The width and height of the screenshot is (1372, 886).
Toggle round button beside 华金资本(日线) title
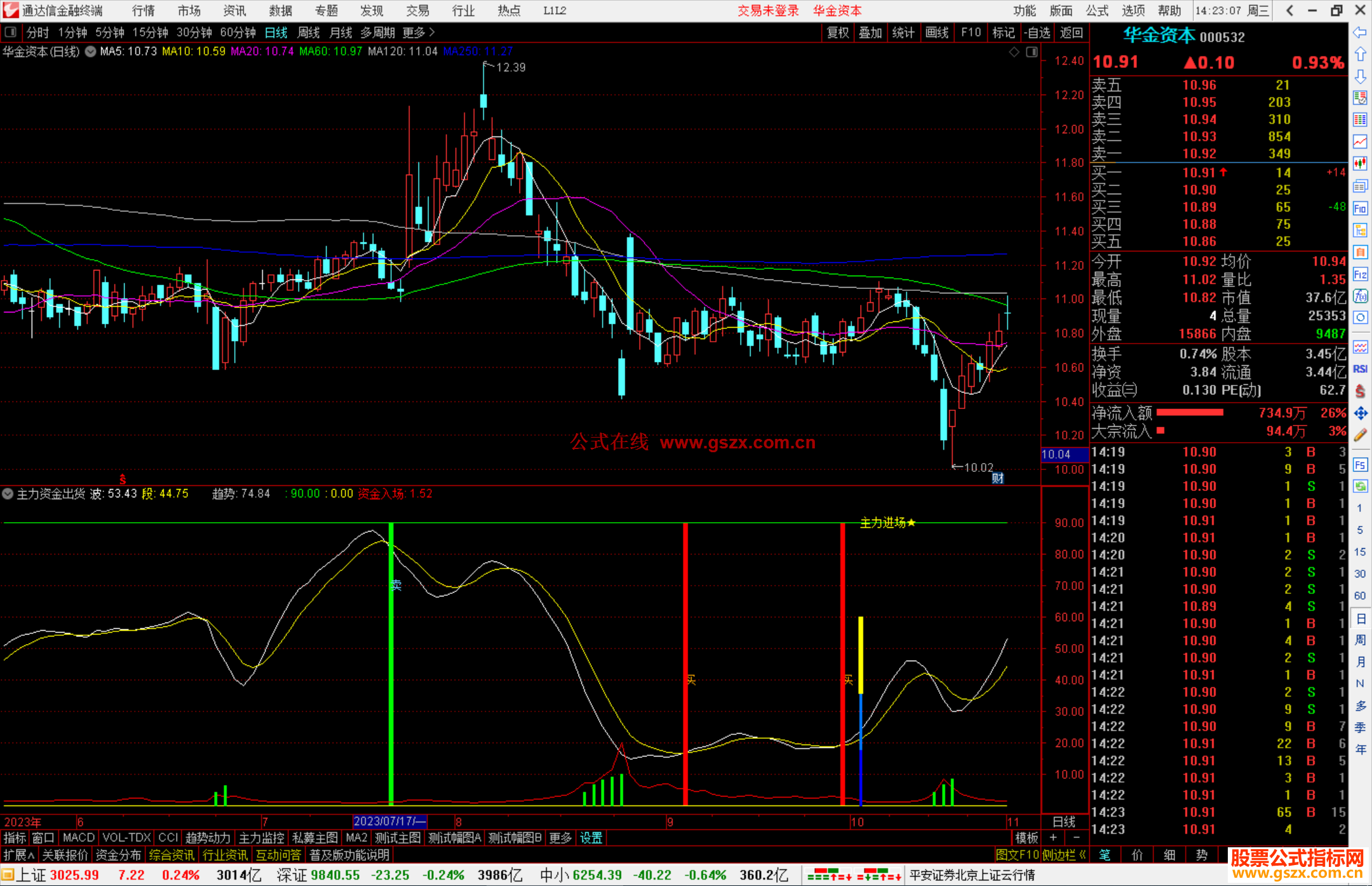91,51
